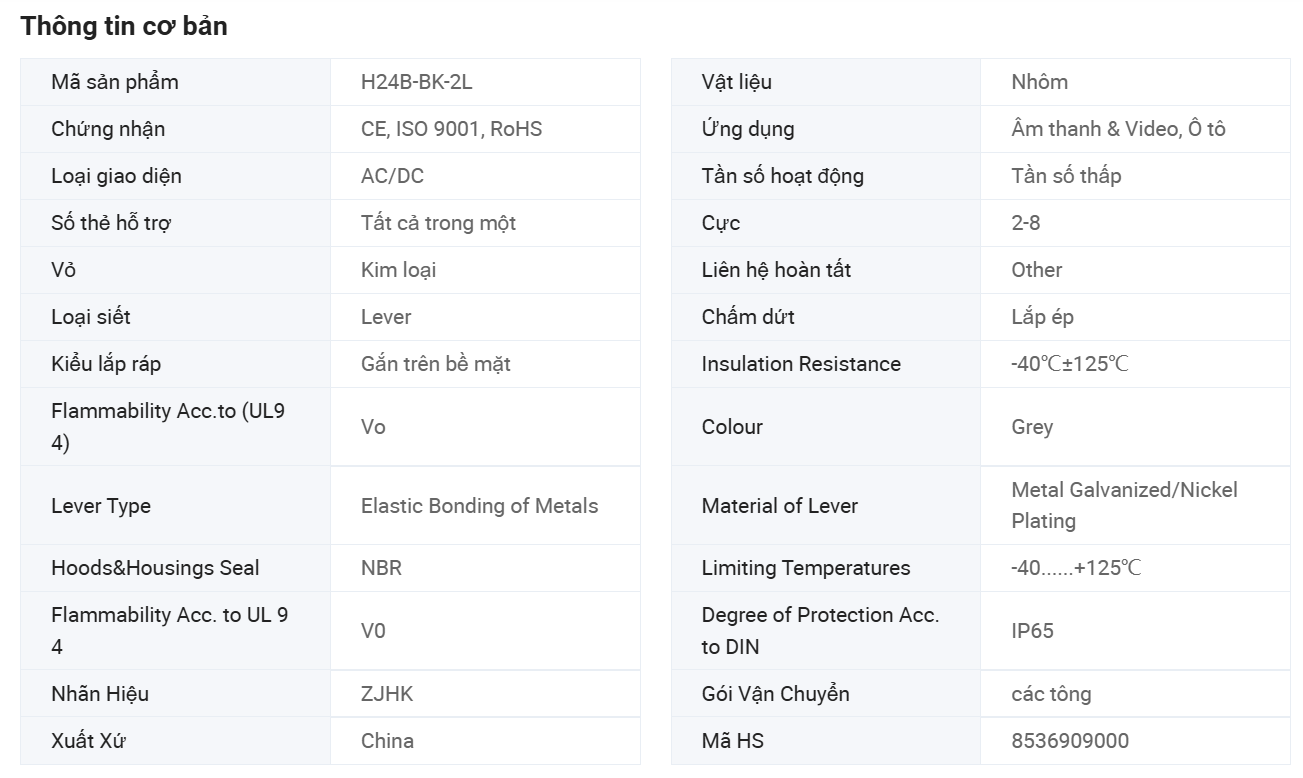Click the product code value H24B-BK-2L
This screenshot has height=778, width=1303.
(x=416, y=82)
